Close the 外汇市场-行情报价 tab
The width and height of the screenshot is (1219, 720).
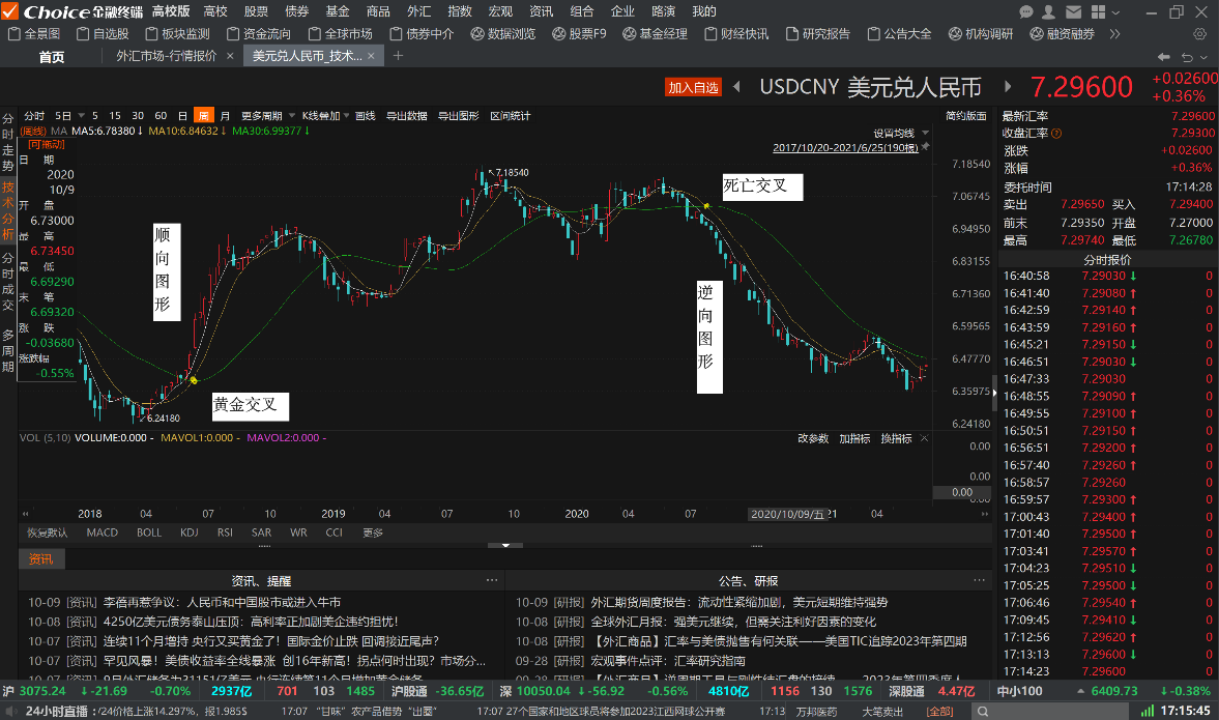pos(230,56)
